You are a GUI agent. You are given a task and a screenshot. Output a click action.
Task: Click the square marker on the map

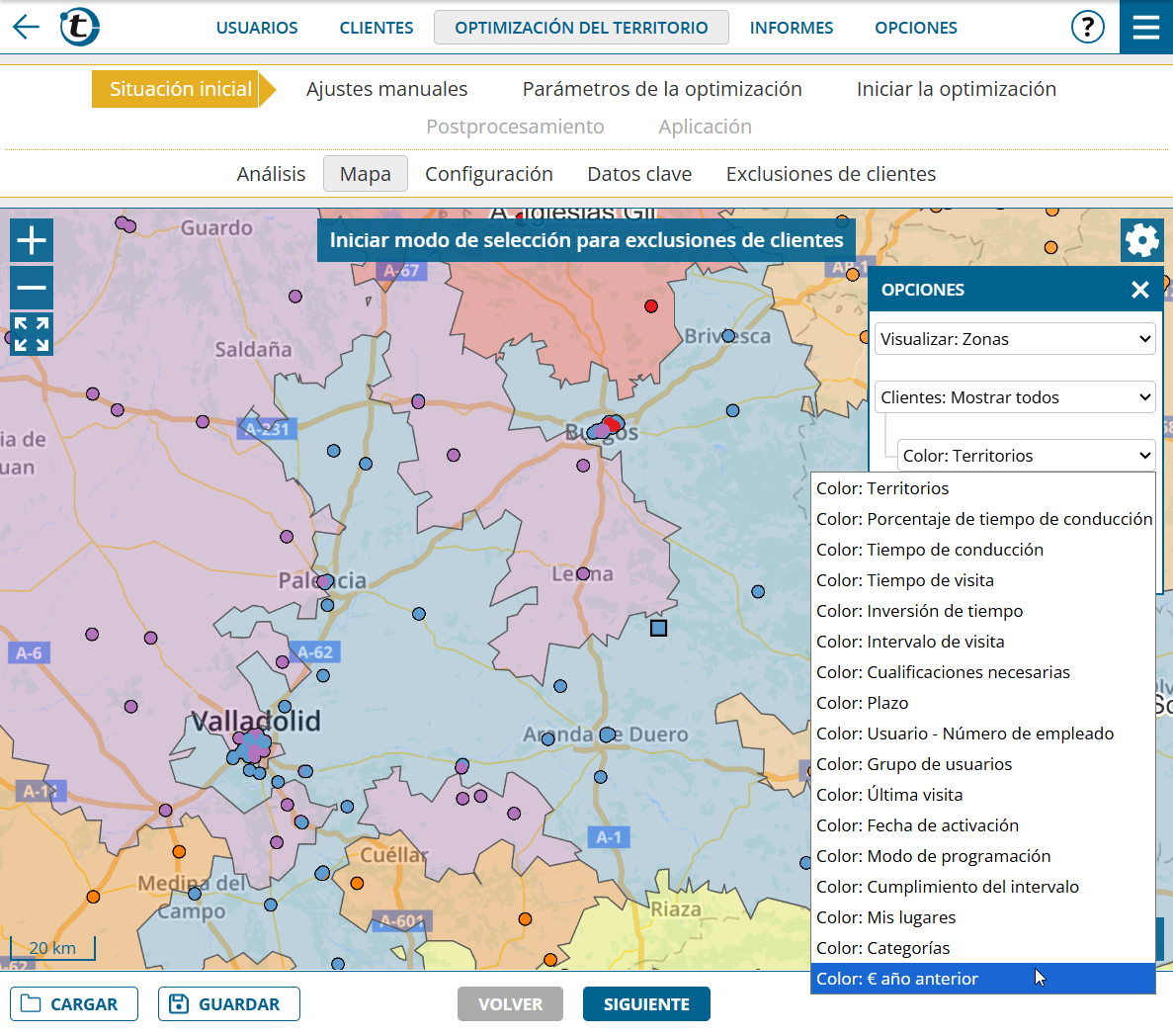pos(659,628)
